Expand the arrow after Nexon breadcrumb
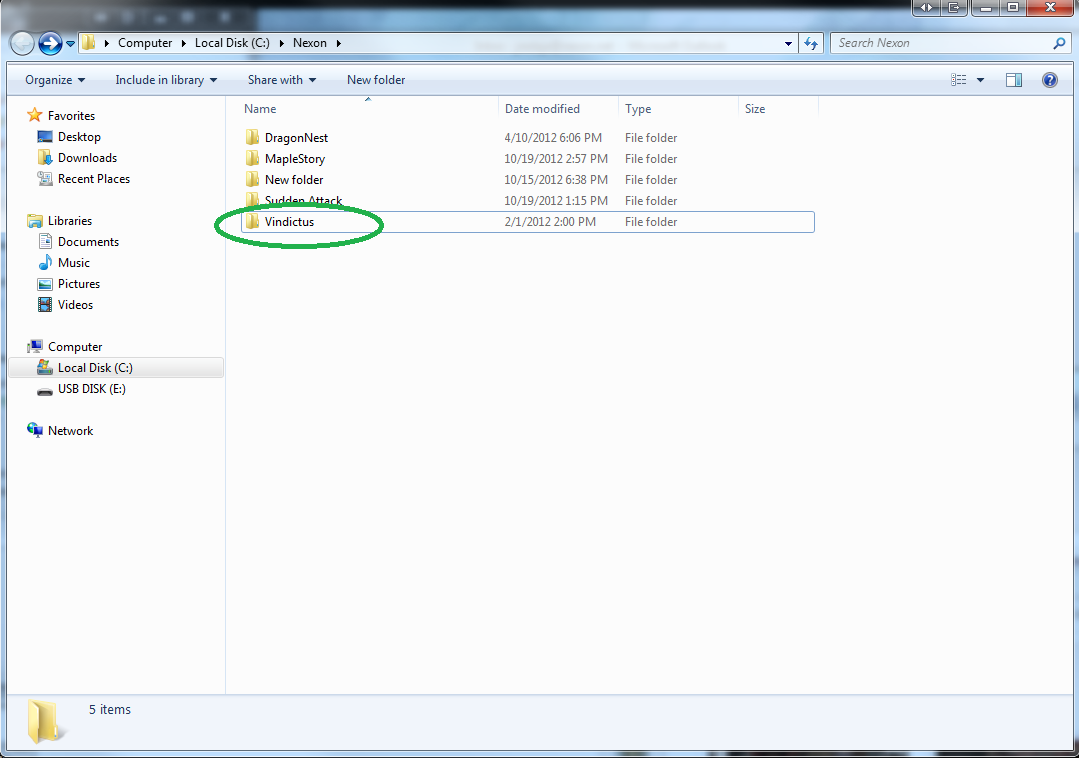1079x758 pixels. point(339,43)
